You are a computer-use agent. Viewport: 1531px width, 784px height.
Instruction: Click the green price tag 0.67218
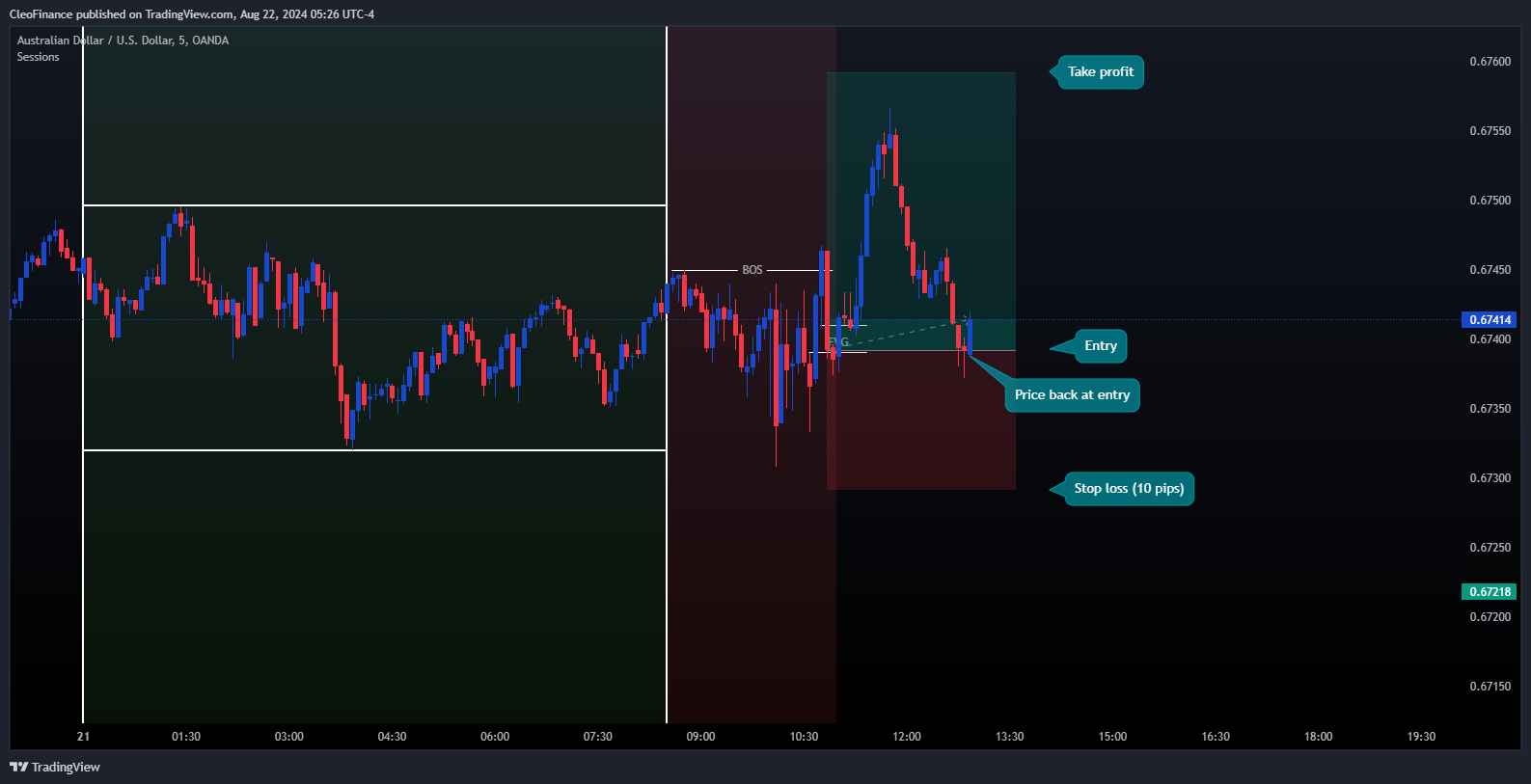(1490, 591)
